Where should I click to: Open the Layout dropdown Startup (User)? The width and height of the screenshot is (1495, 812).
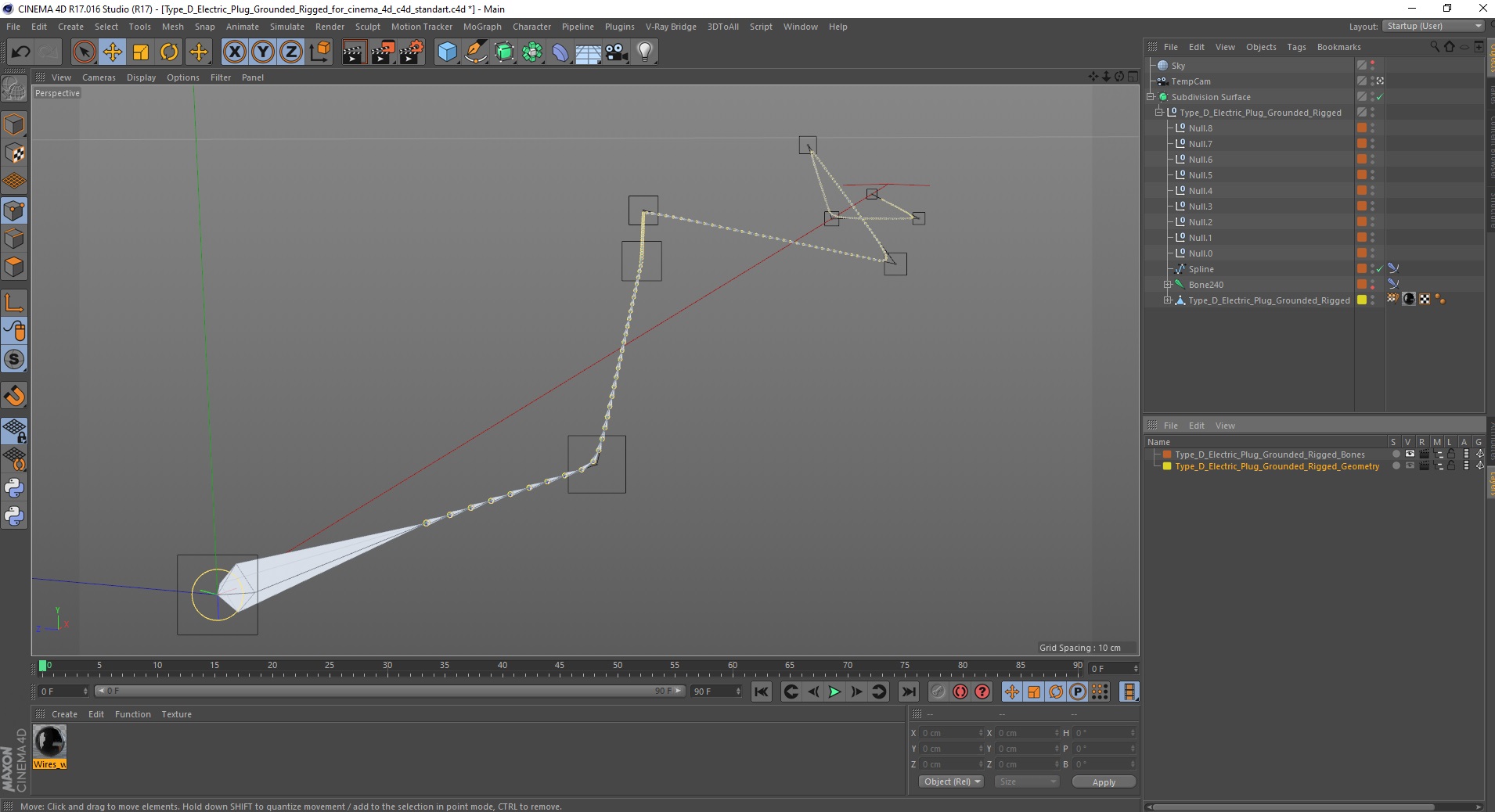1433,26
